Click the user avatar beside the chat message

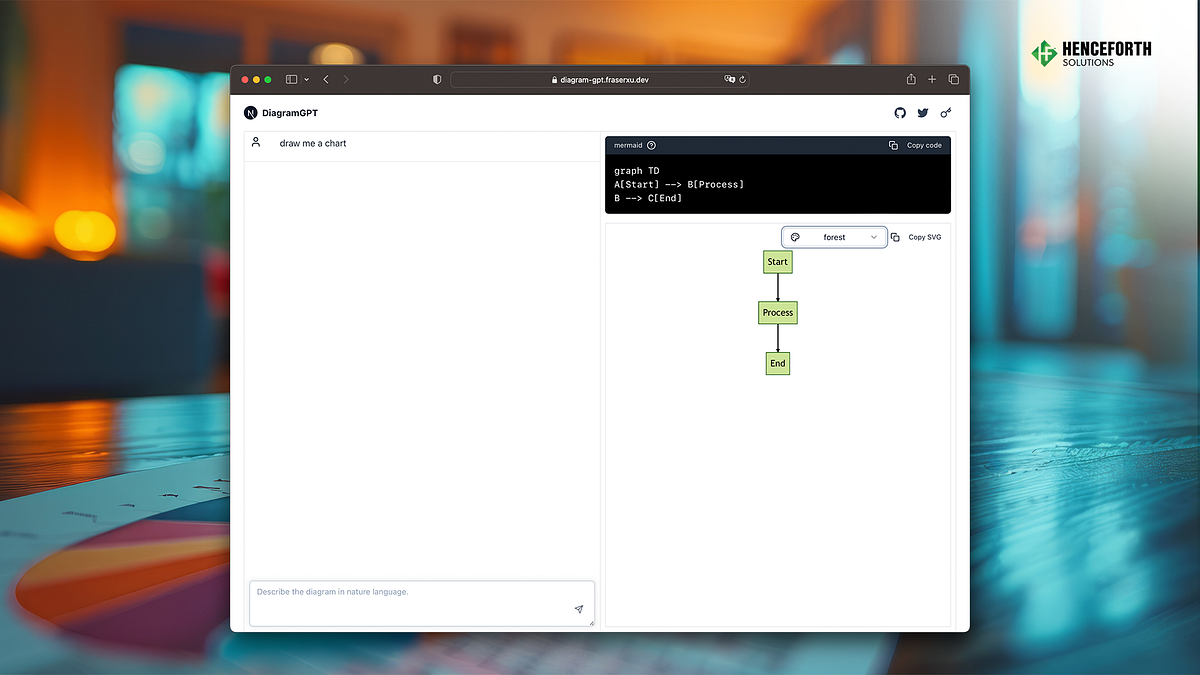[x=256, y=143]
